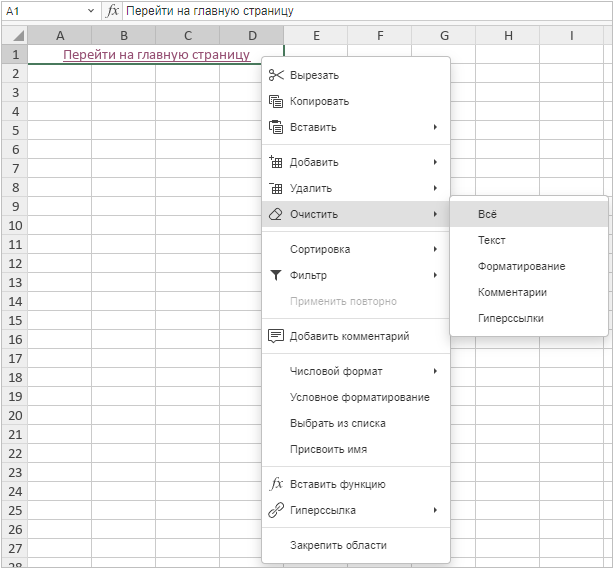Expand the Сортировка submenu arrow

coord(435,249)
